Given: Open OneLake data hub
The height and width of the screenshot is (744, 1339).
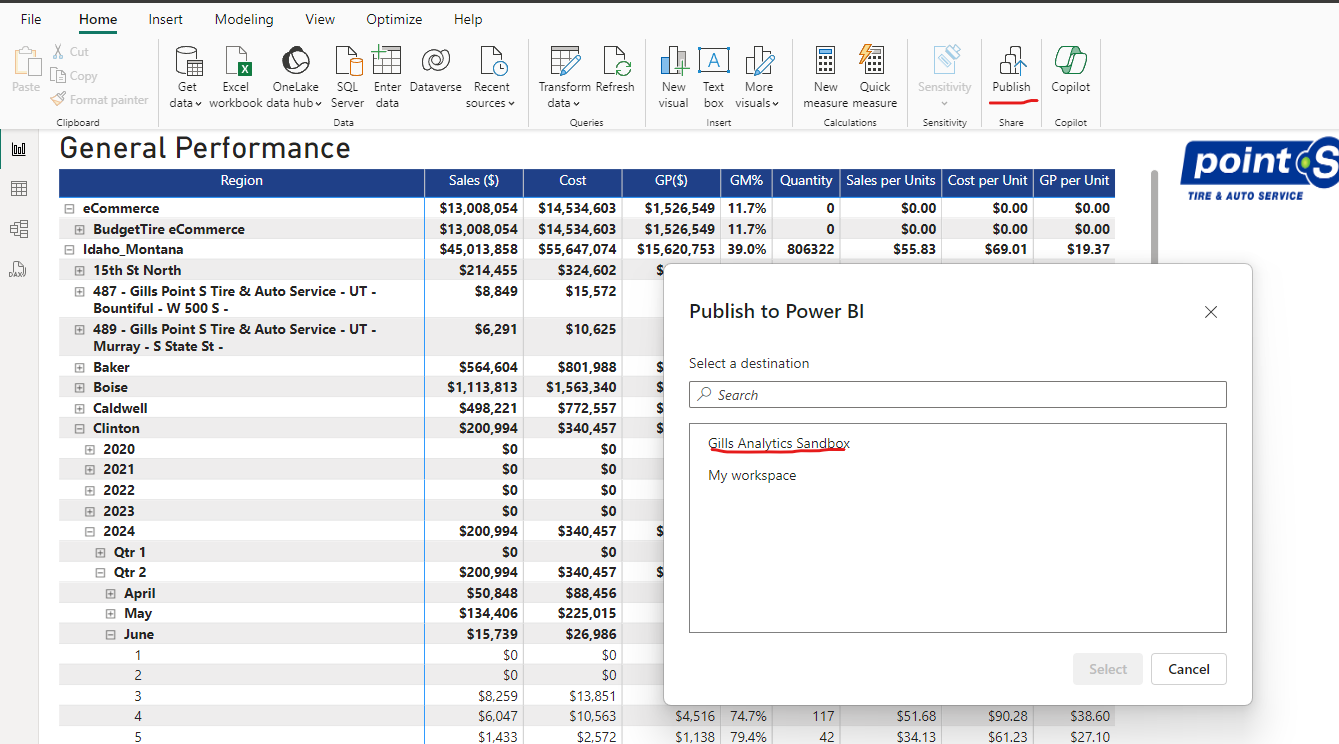Looking at the screenshot, I should [x=295, y=77].
